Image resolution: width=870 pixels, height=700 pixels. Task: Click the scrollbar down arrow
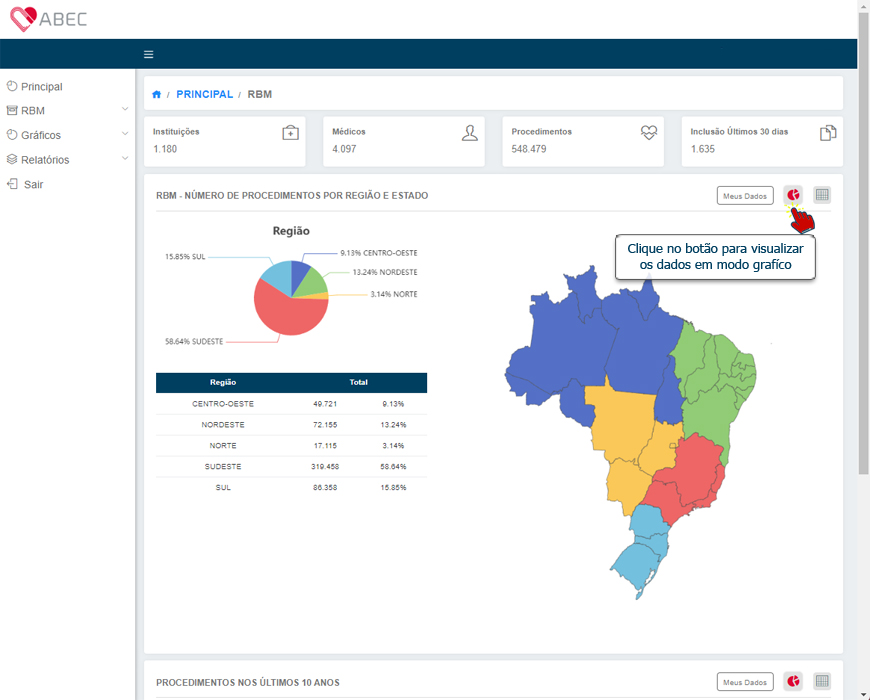click(x=863, y=694)
